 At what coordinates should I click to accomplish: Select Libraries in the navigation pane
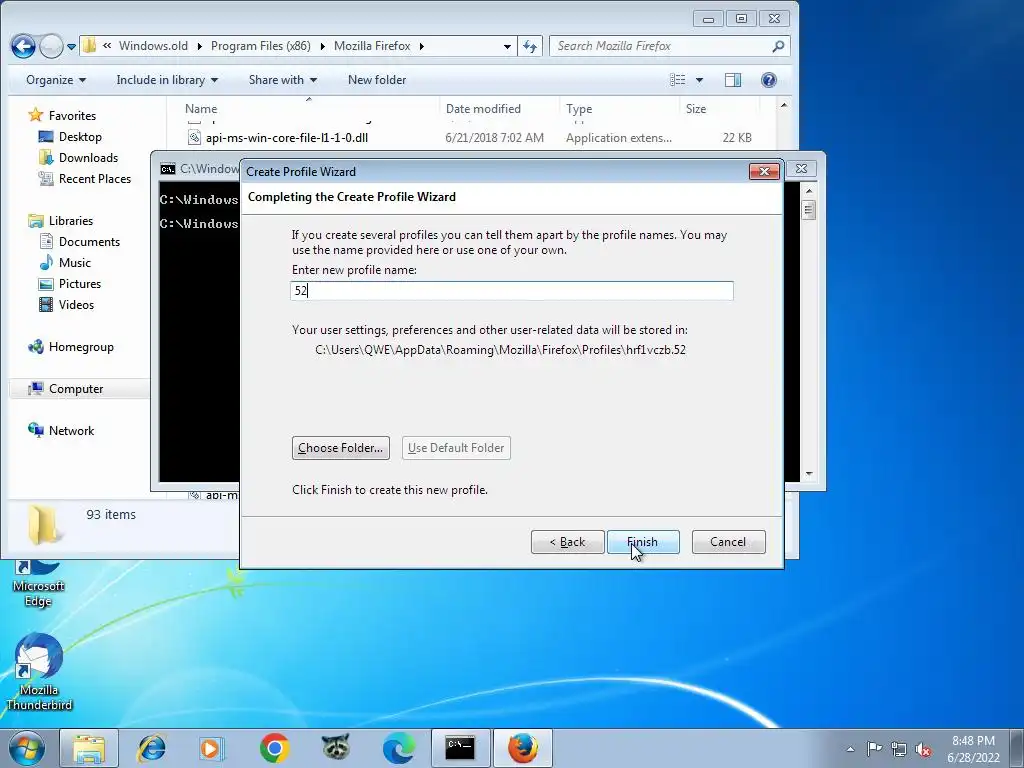[x=71, y=221]
